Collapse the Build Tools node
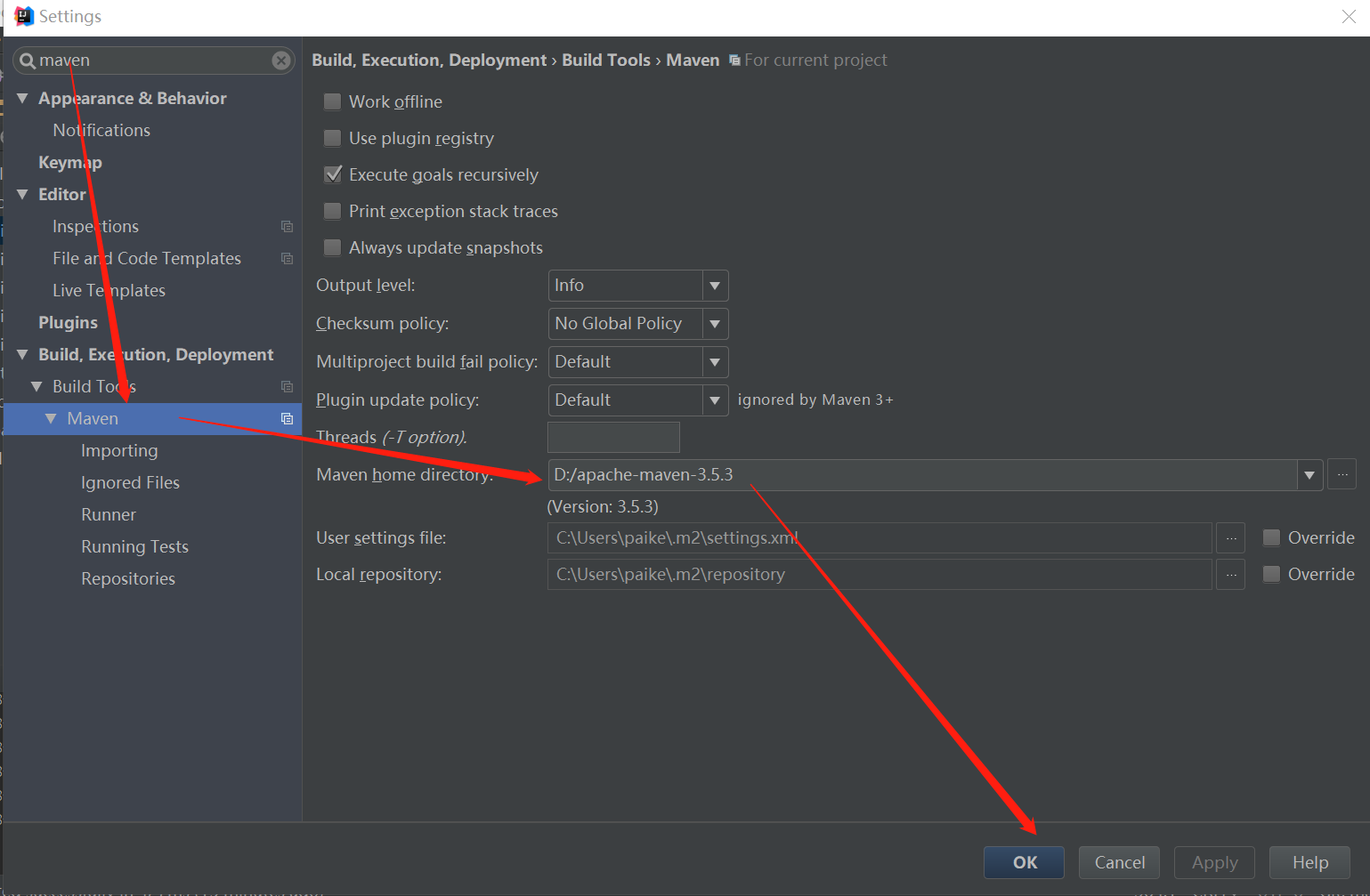Image resolution: width=1370 pixels, height=896 pixels. point(36,386)
